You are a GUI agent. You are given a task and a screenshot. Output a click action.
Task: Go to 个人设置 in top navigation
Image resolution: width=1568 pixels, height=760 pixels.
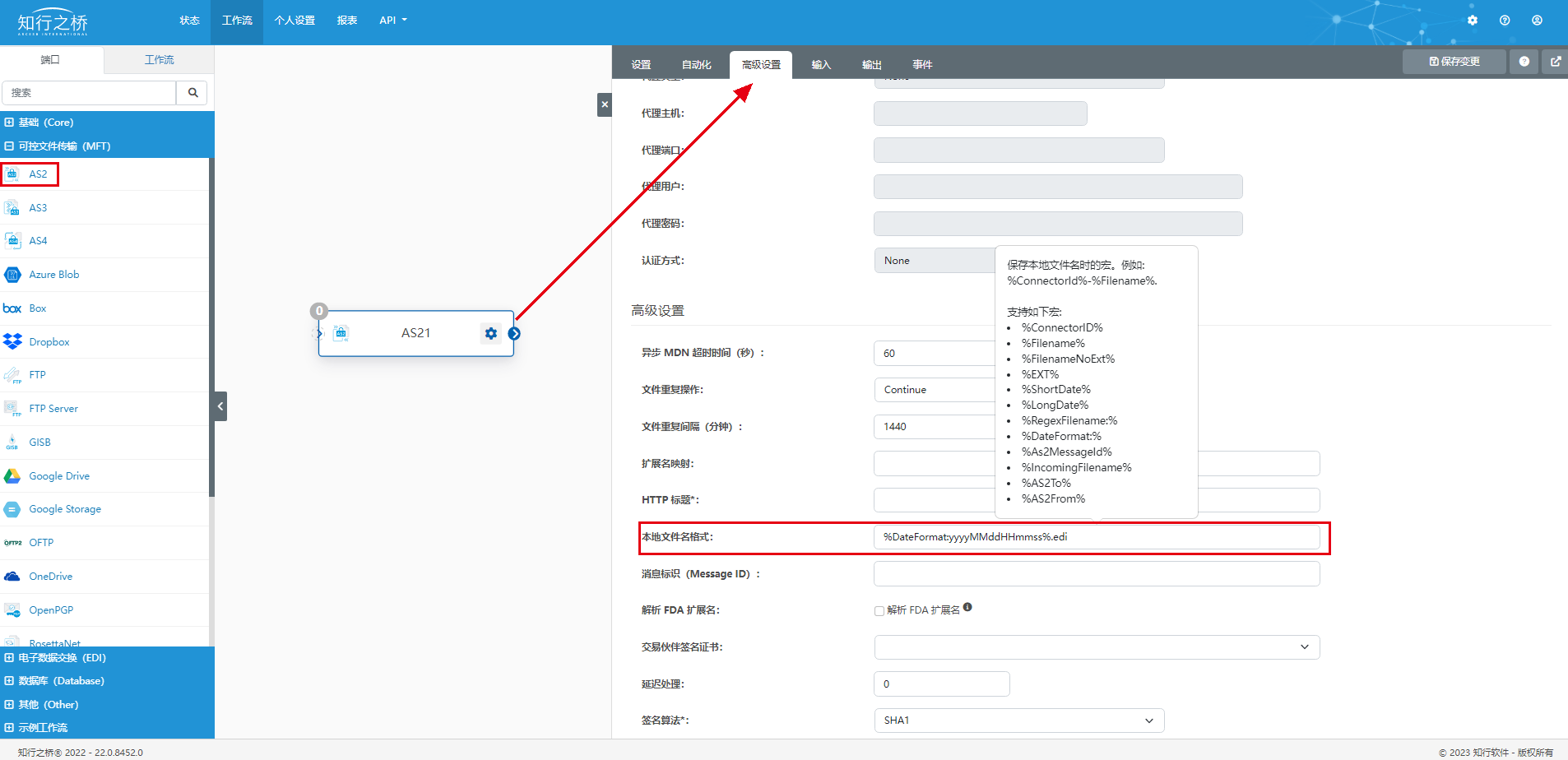(295, 21)
